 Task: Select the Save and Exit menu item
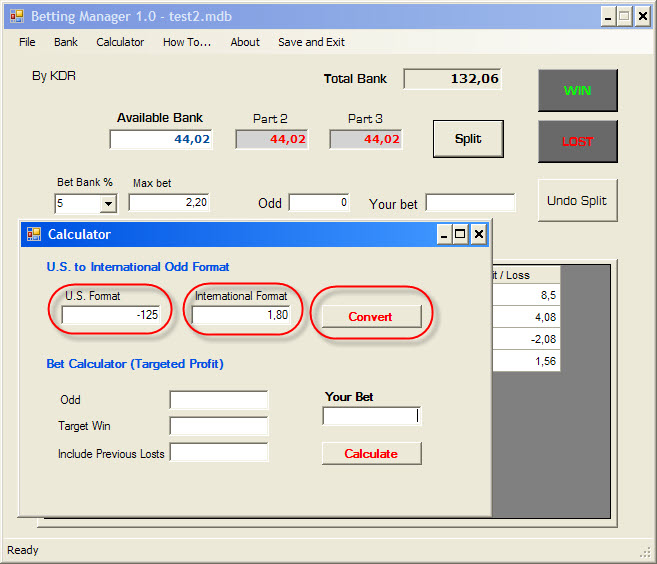[311, 42]
